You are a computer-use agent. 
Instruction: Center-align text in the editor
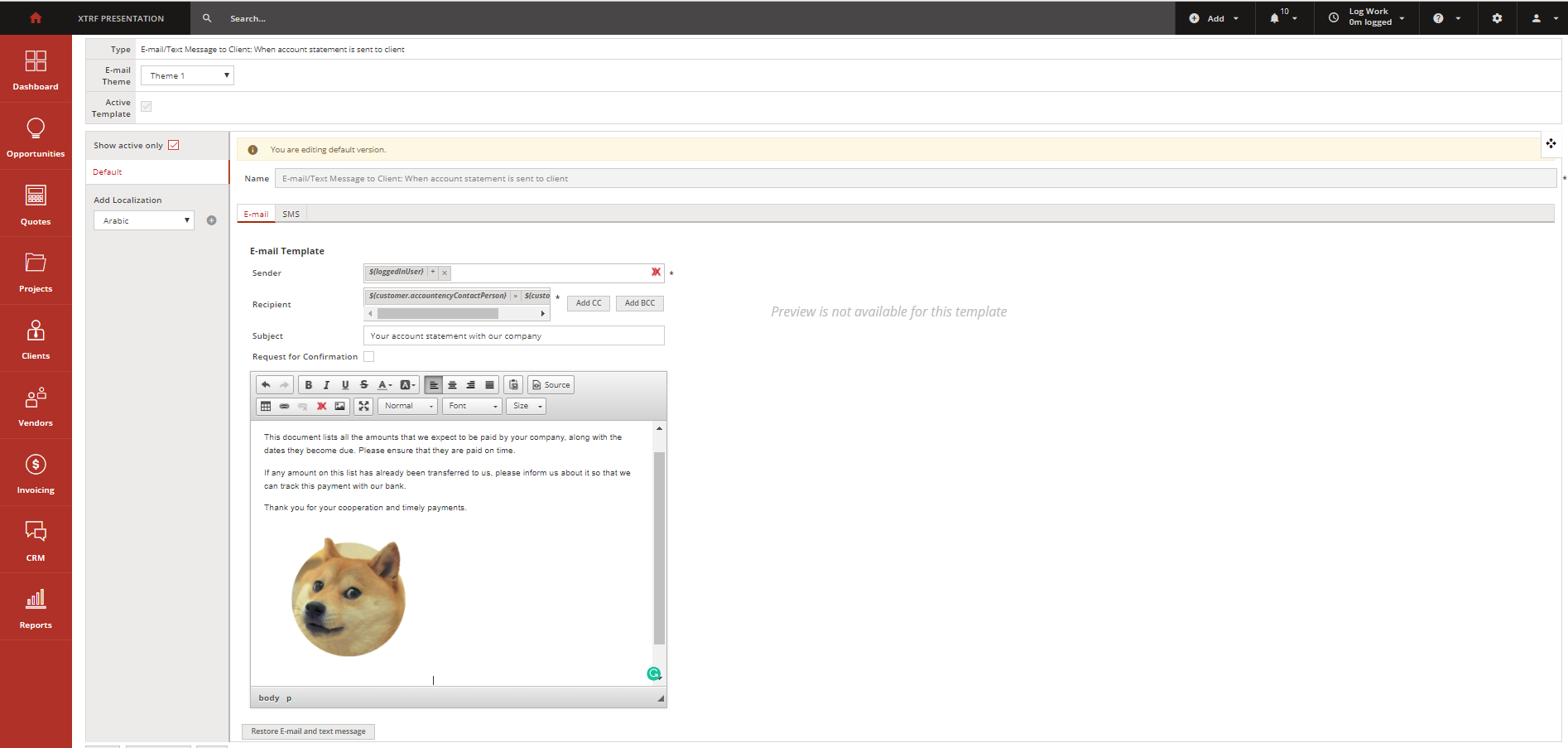(452, 384)
